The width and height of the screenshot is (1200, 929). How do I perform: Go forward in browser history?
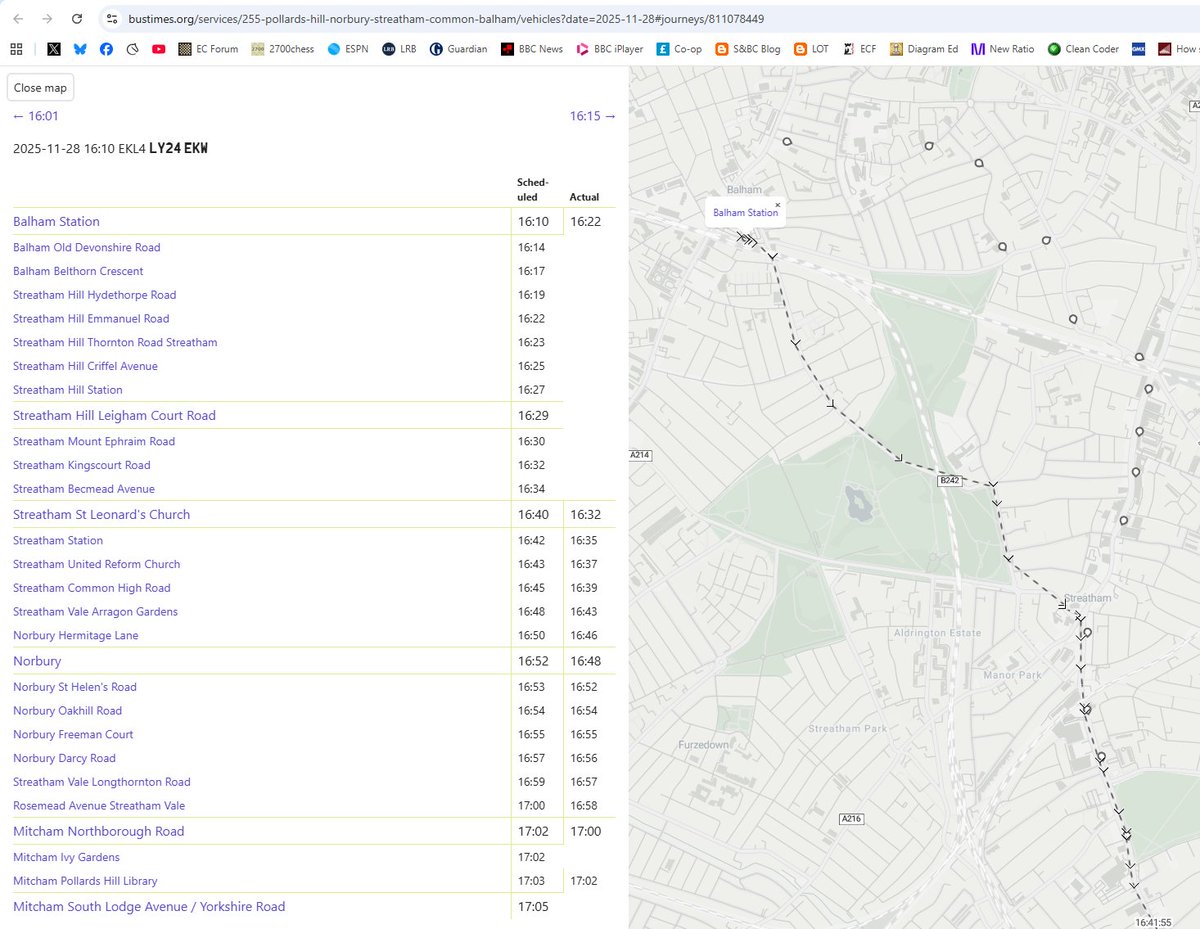[47, 19]
